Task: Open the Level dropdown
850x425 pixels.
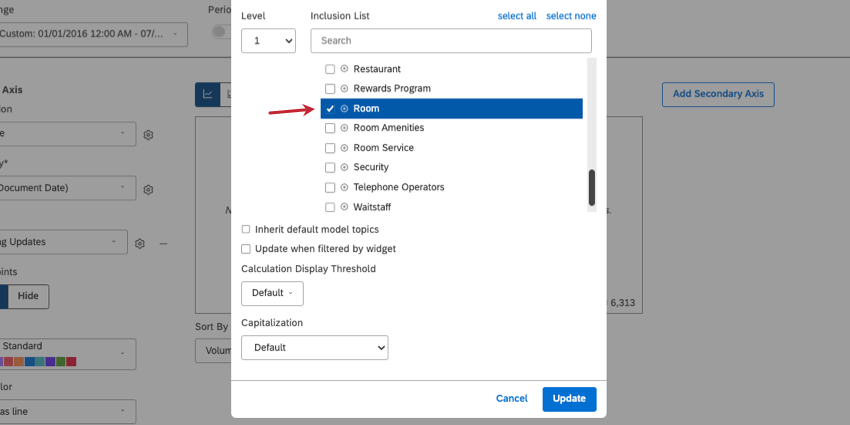Action: (268, 41)
